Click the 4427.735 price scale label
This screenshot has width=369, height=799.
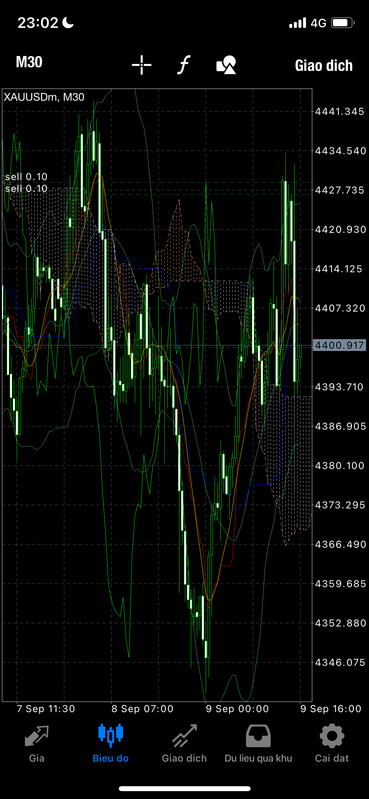[340, 190]
